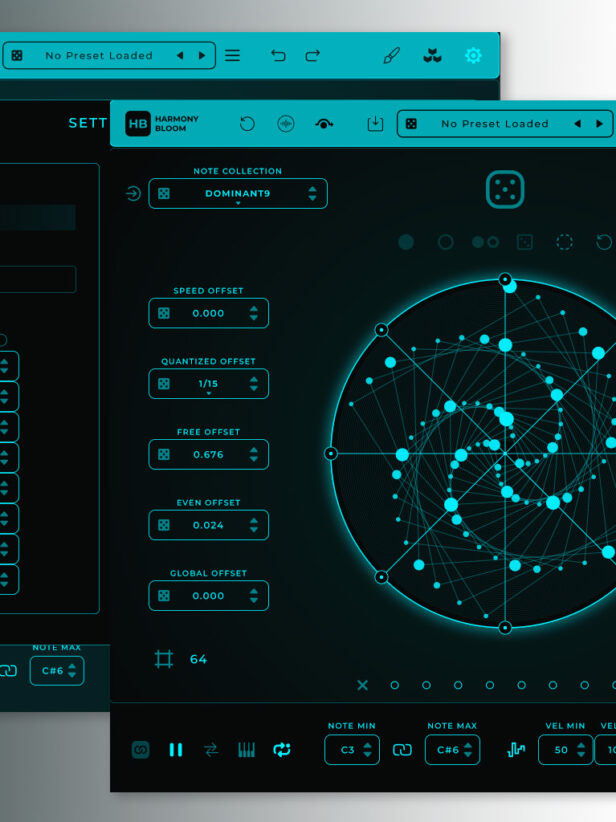Image resolution: width=616 pixels, height=822 pixels.
Task: Toggle the piano keyboard button in transport
Action: tap(246, 750)
